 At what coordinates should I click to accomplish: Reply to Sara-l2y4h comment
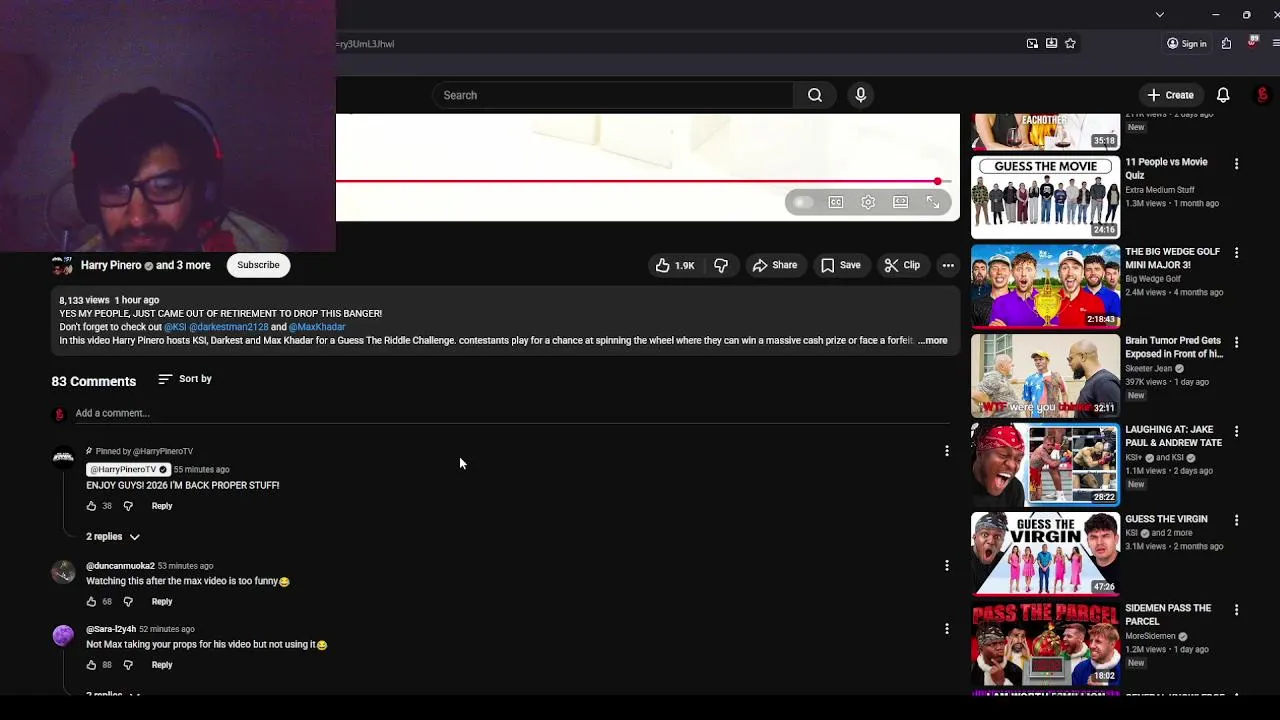point(162,664)
